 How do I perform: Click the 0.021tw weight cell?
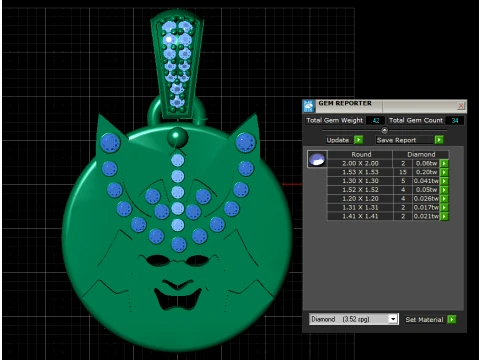click(426, 216)
